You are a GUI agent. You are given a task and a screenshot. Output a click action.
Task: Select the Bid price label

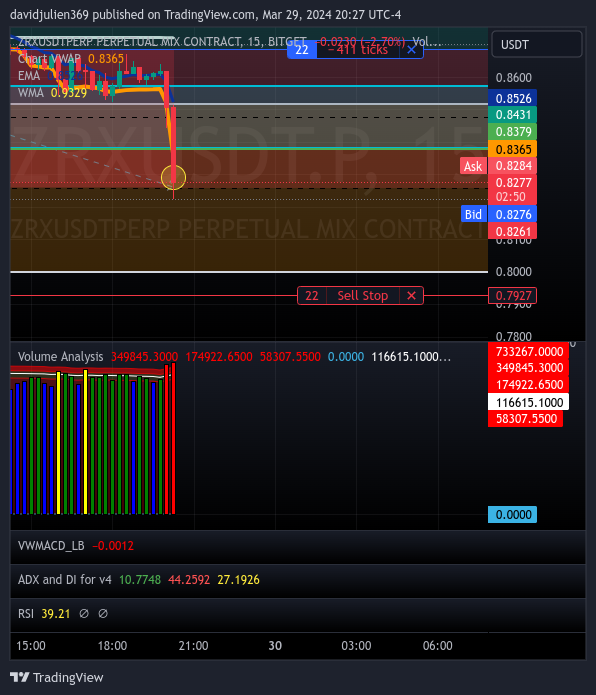click(473, 215)
